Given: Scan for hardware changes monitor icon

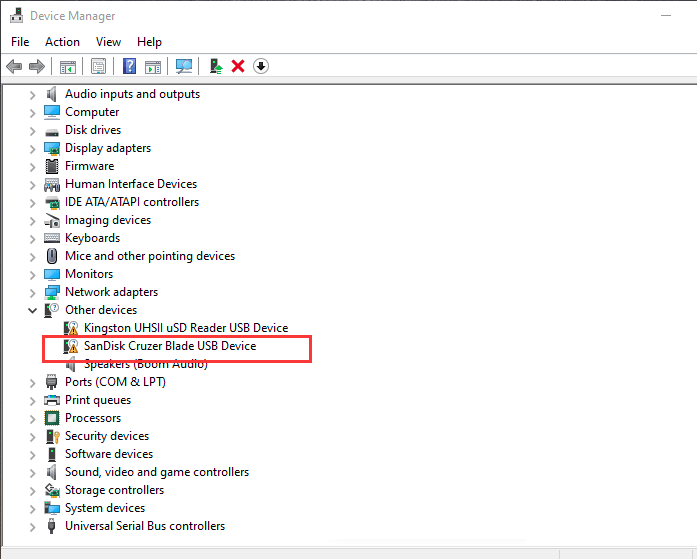Looking at the screenshot, I should [184, 67].
